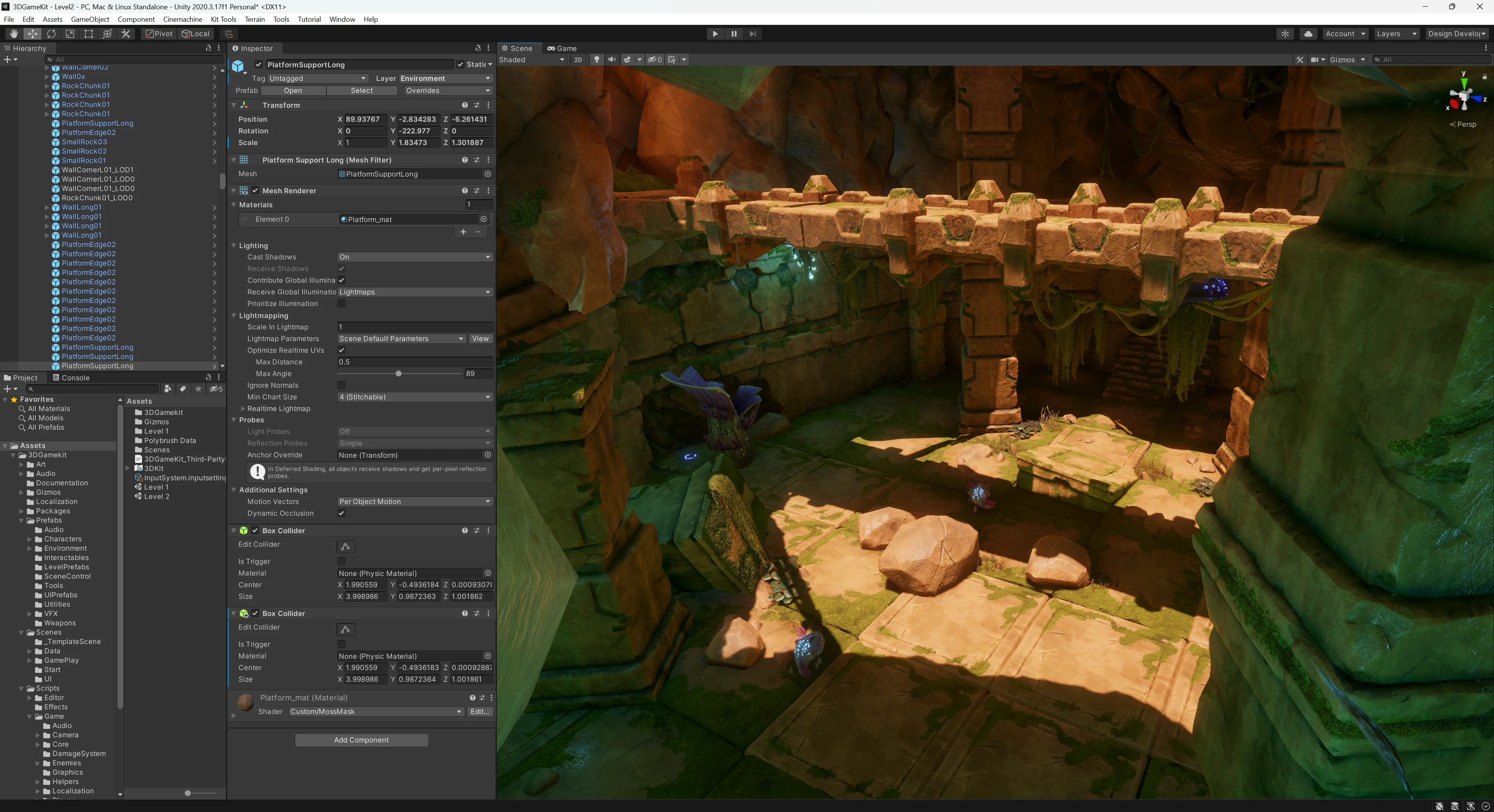This screenshot has height=812, width=1494.
Task: Select the Rect tool
Action: (x=89, y=33)
